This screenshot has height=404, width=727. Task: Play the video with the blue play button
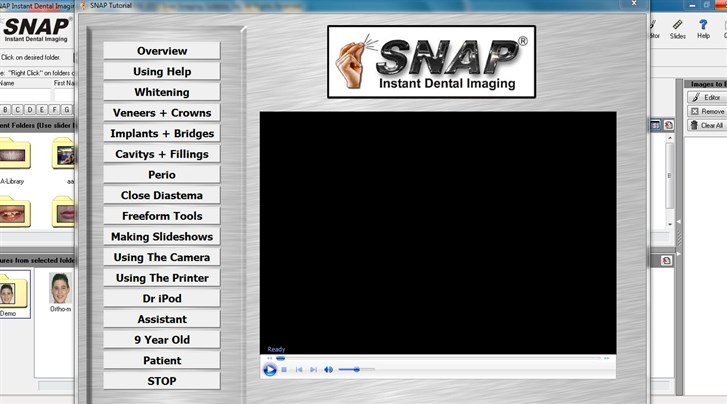pos(269,370)
